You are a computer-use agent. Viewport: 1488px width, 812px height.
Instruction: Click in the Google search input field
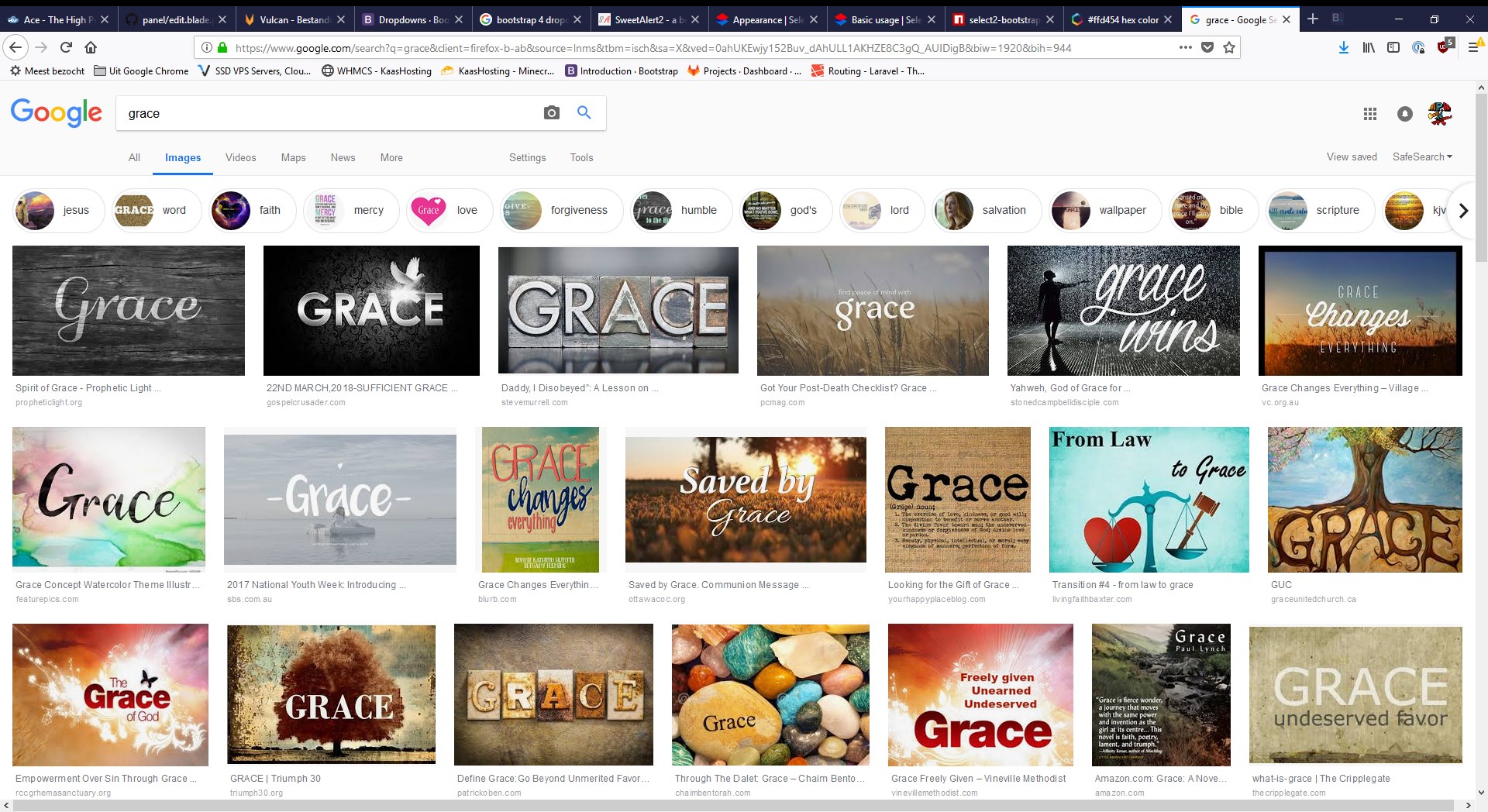coord(325,113)
